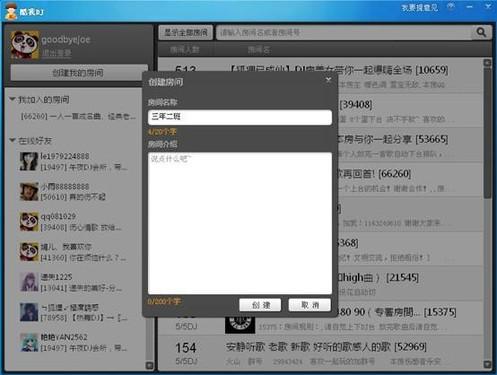Click avatar of 潇声1225
Viewport: 497px width, 375px height.
pyautogui.click(x=29, y=282)
